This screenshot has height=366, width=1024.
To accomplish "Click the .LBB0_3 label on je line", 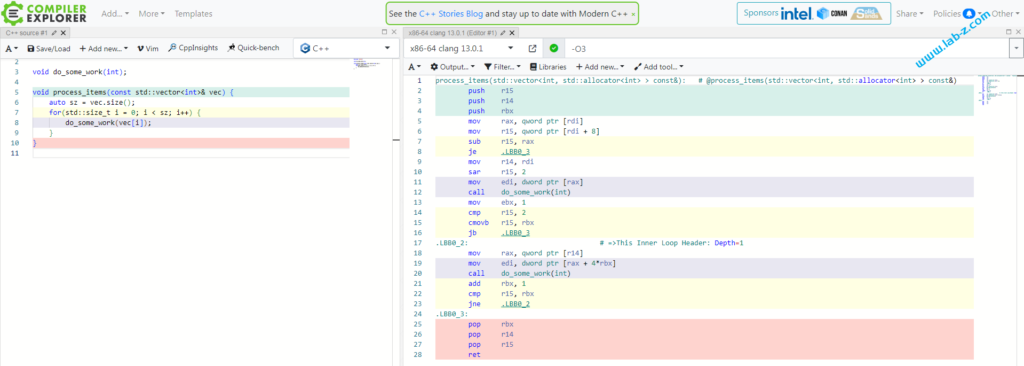I will (515, 152).
